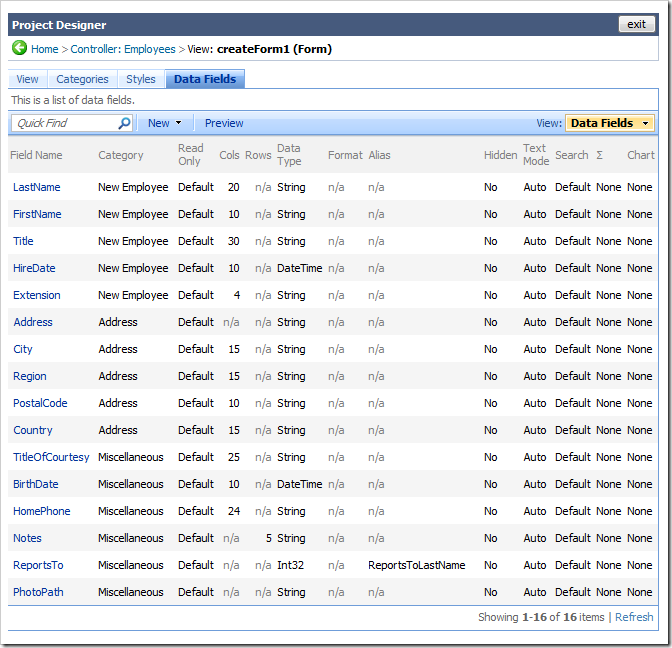Sort by Cols column header
672x648 pixels.
tap(229, 155)
